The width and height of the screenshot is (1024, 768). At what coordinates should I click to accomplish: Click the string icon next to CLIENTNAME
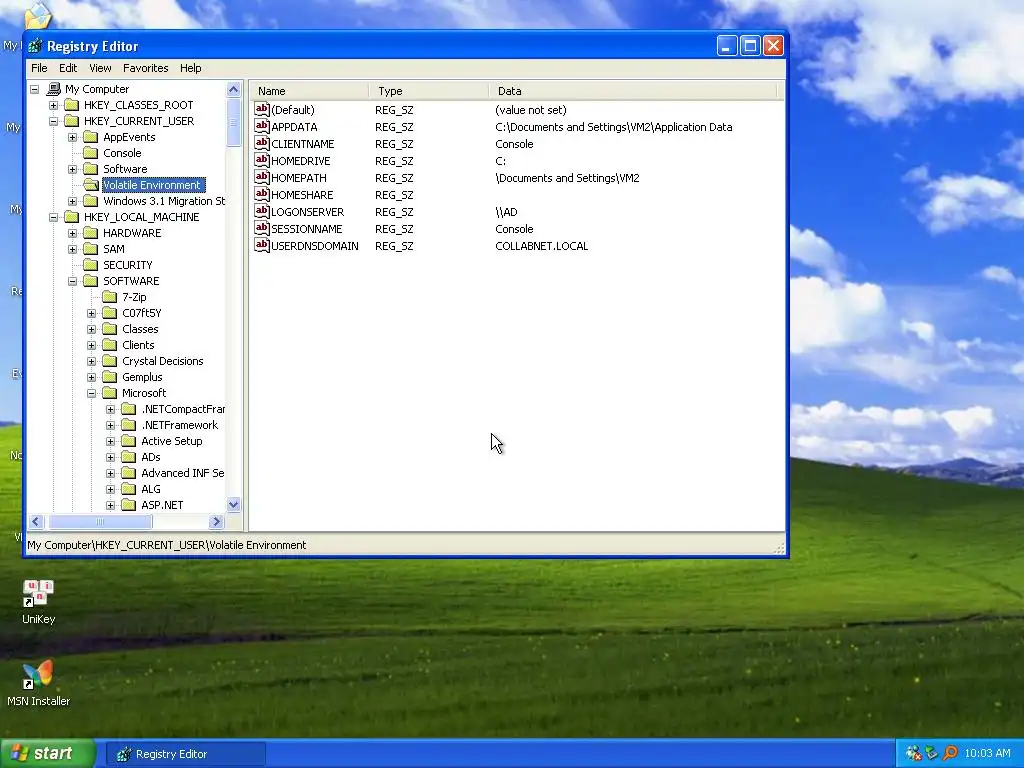(x=262, y=143)
